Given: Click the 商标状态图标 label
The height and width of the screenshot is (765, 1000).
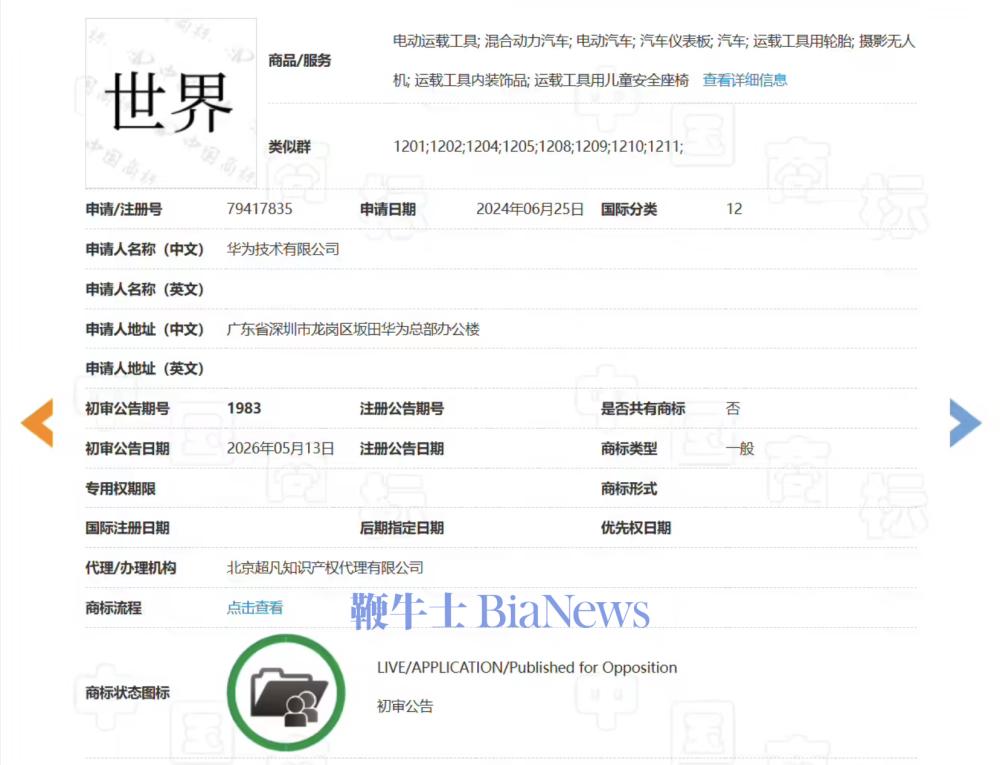Looking at the screenshot, I should (128, 692).
